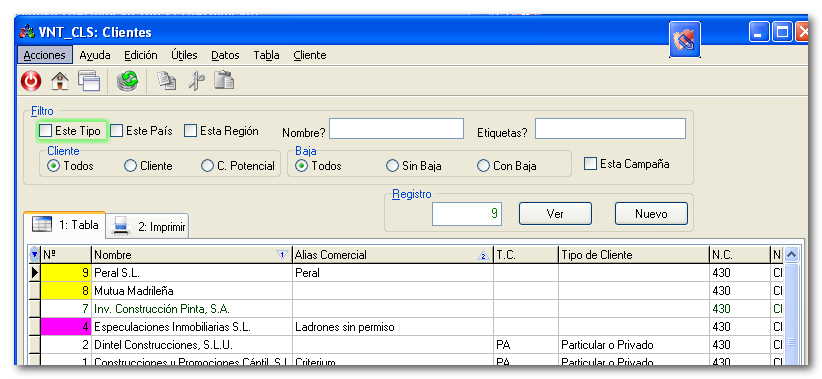The width and height of the screenshot is (822, 379).
Task: Click the yellow cell with number 9
Action: (x=66, y=273)
